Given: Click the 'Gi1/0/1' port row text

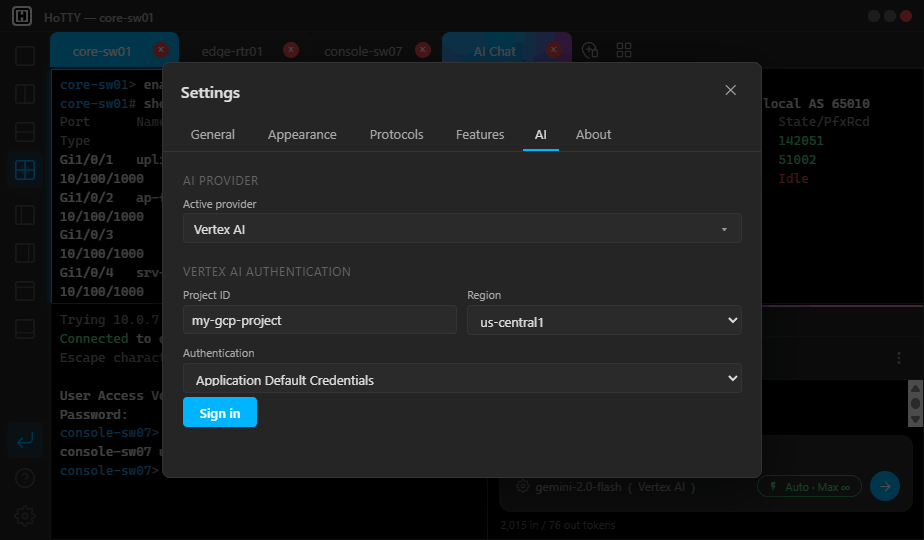Looking at the screenshot, I should click(x=86, y=159).
